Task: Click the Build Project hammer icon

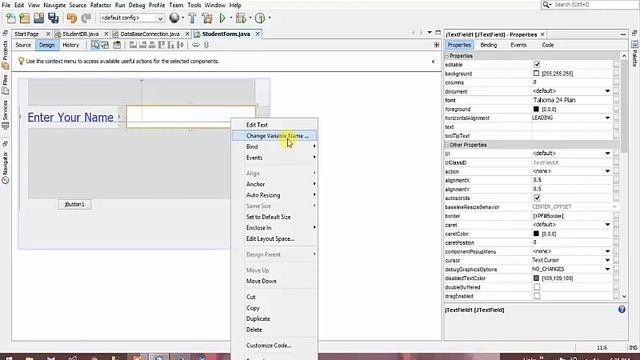Action: [192, 18]
